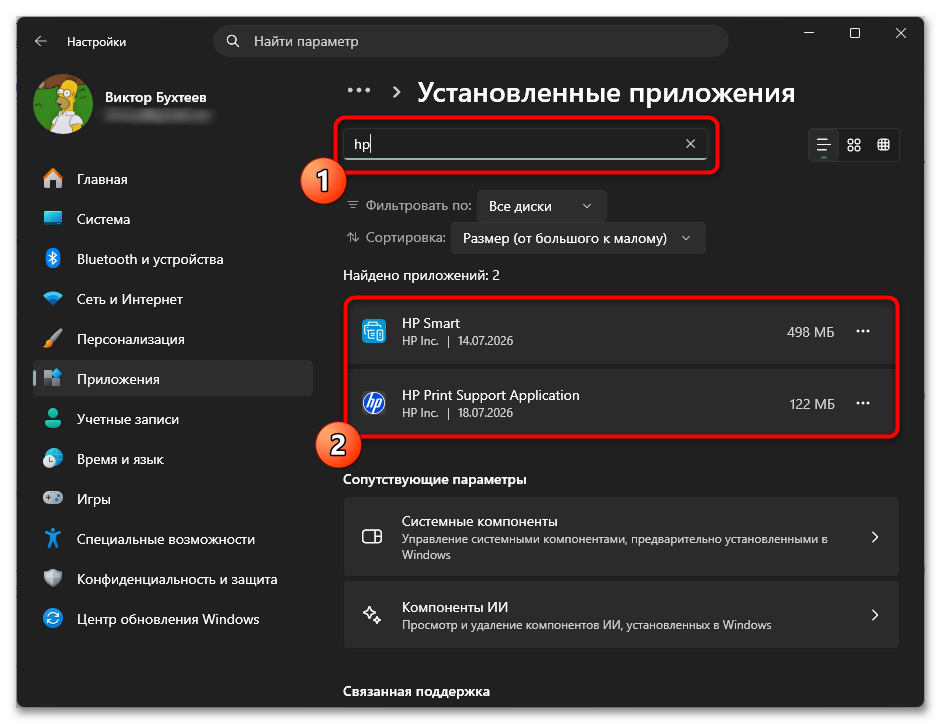
Task: Click the accessibility figure icon in sidebar
Action: point(53,538)
